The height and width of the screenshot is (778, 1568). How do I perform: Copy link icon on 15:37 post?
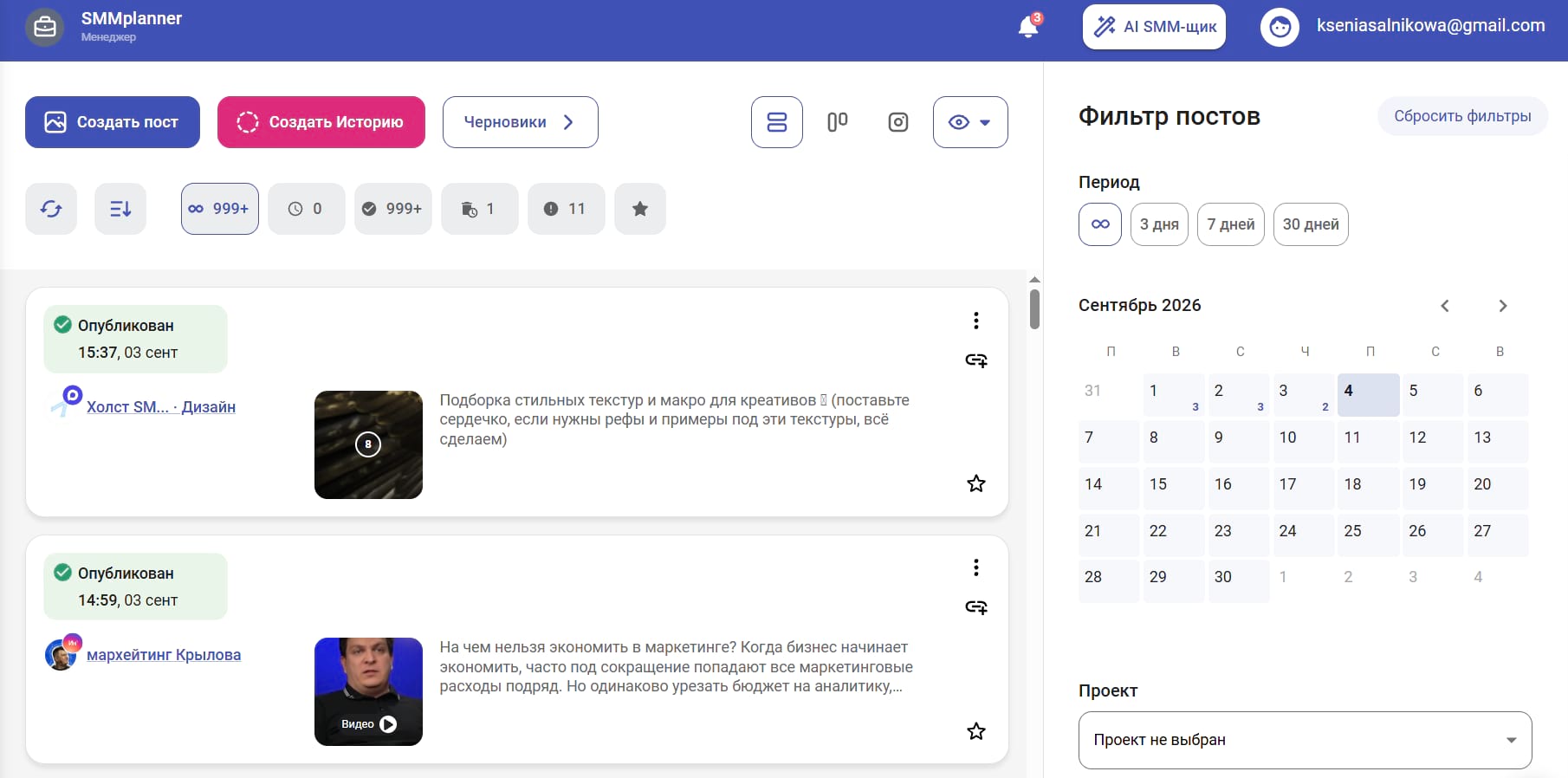point(976,360)
